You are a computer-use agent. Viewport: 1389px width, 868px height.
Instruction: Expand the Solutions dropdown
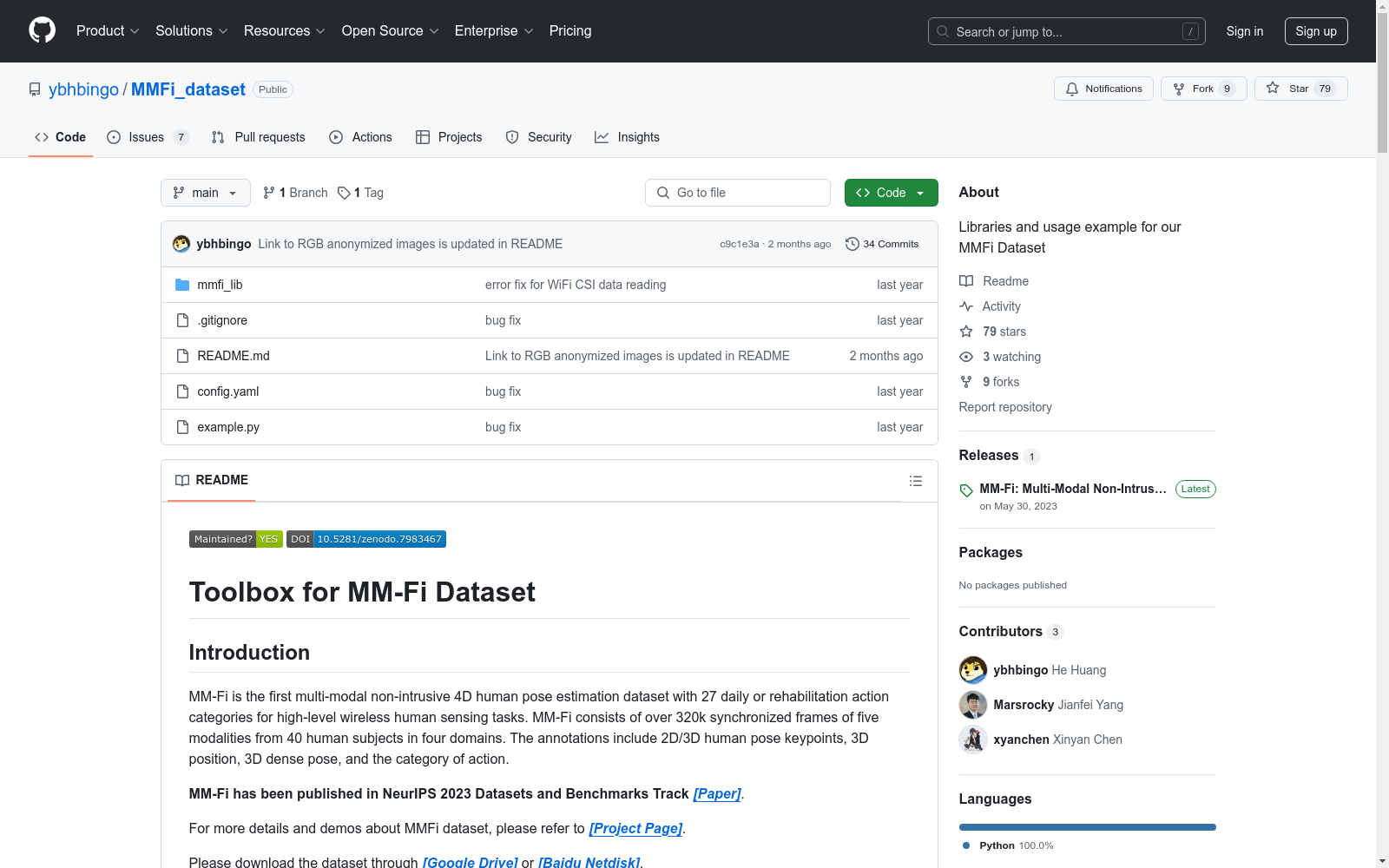(x=192, y=31)
